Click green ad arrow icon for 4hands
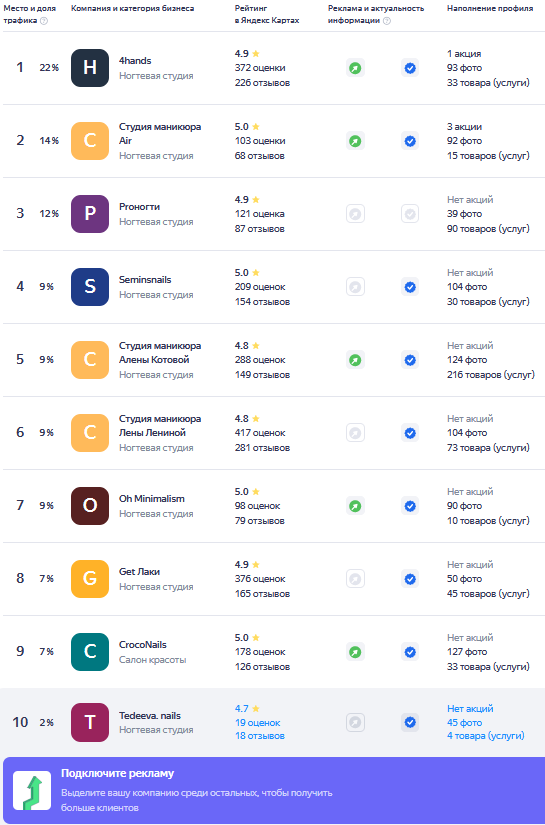Image resolution: width=545 pixels, height=825 pixels. (356, 68)
